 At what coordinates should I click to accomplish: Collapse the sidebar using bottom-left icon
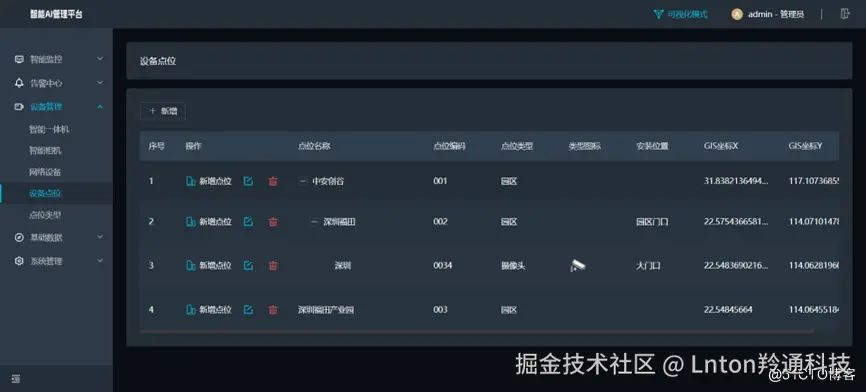point(16,379)
